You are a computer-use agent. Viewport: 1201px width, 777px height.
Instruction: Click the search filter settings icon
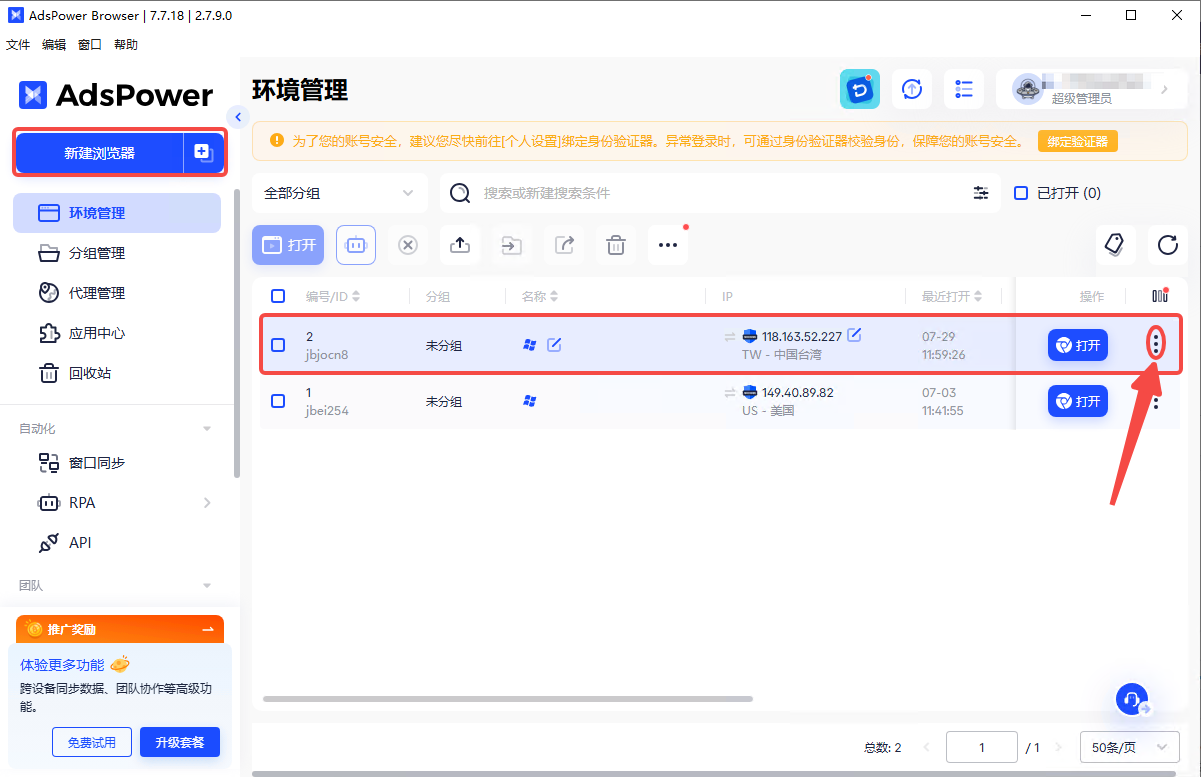[x=981, y=193]
